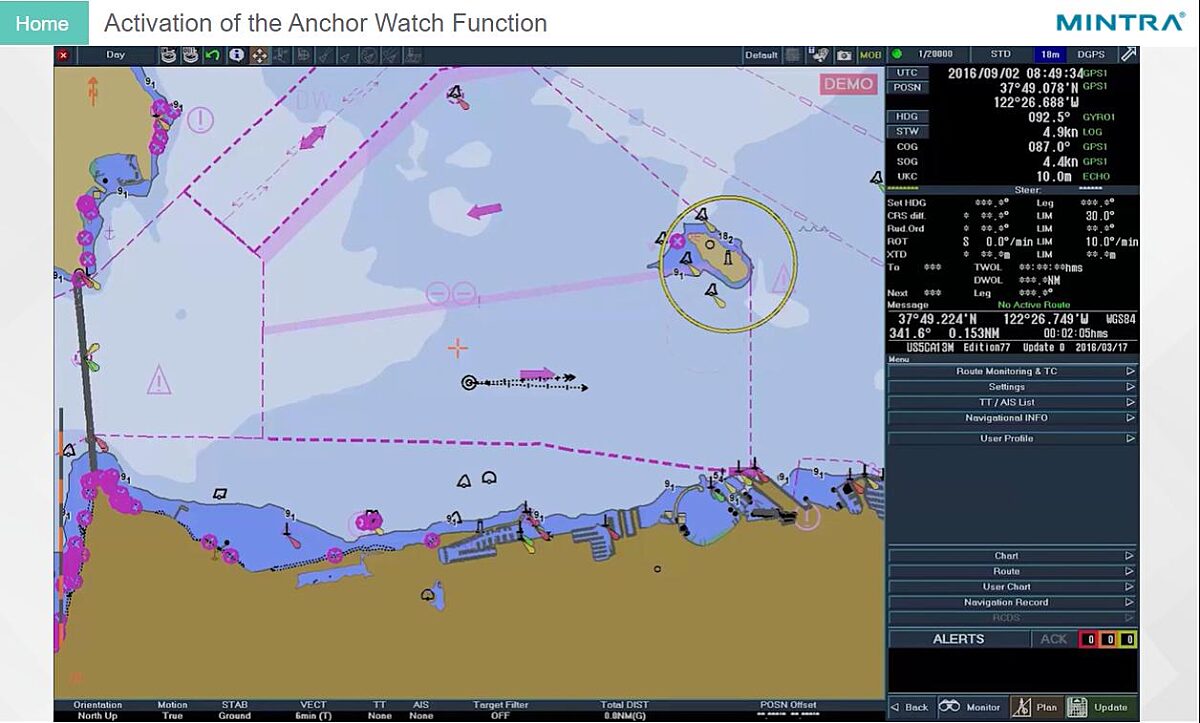
Task: Open the chart information (i) icon
Action: coord(236,55)
